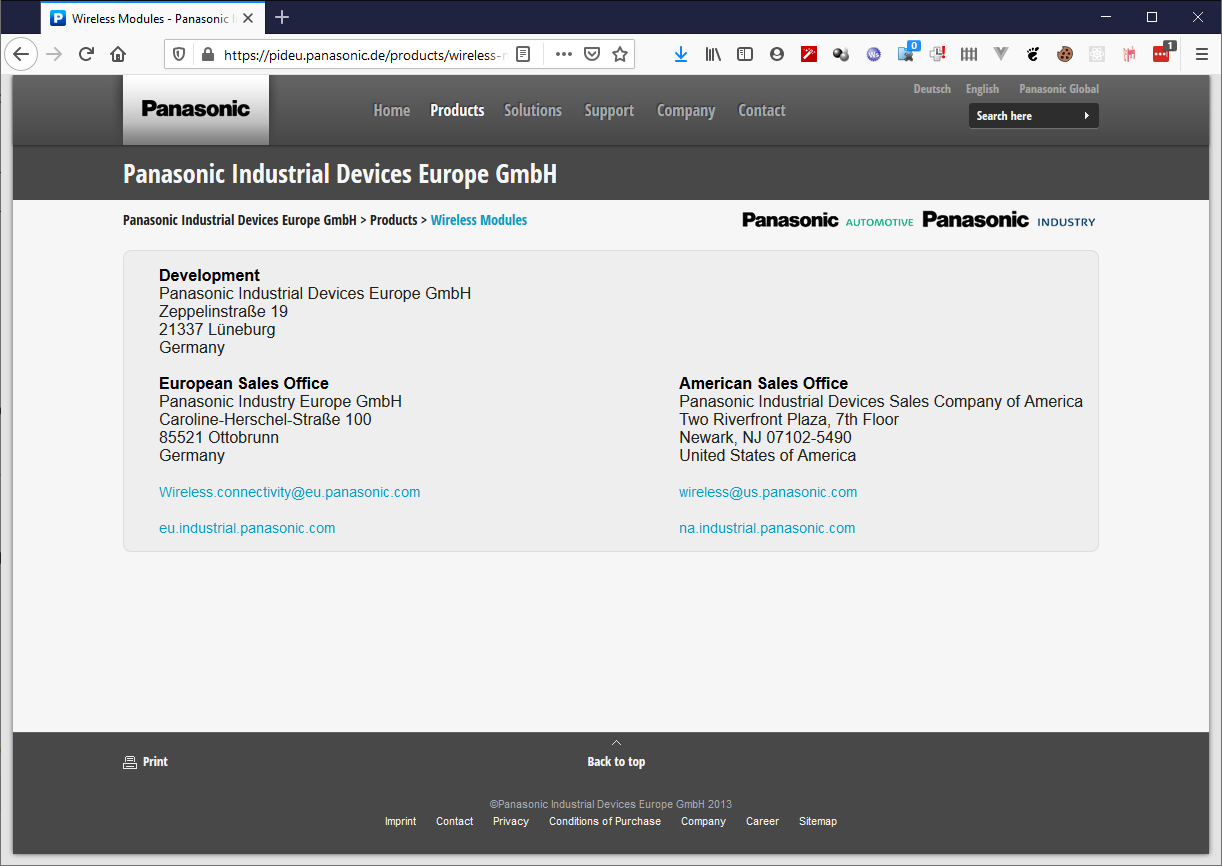Open a new browser tab
Image resolution: width=1222 pixels, height=866 pixels.
[x=282, y=17]
